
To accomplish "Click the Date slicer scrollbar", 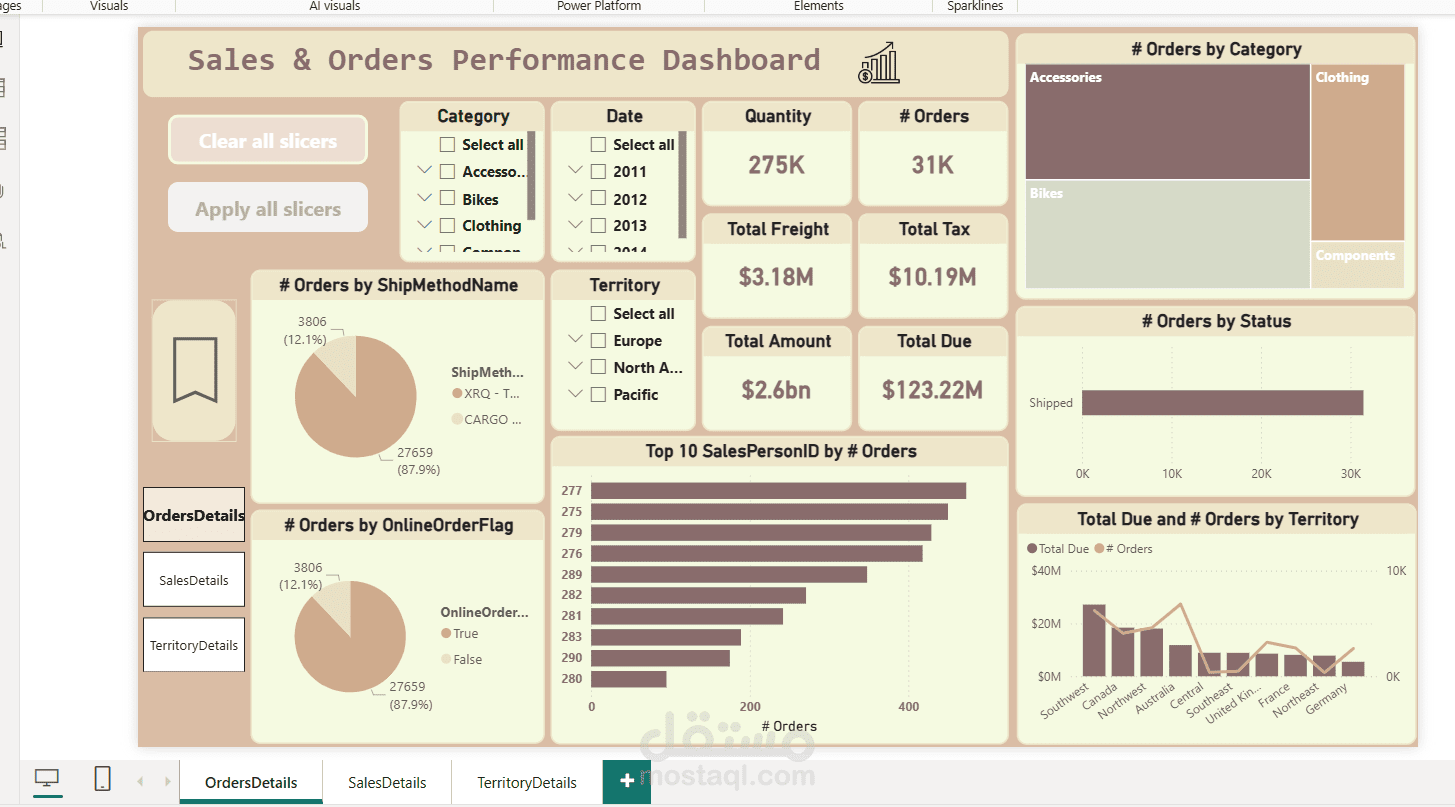I will [683, 184].
